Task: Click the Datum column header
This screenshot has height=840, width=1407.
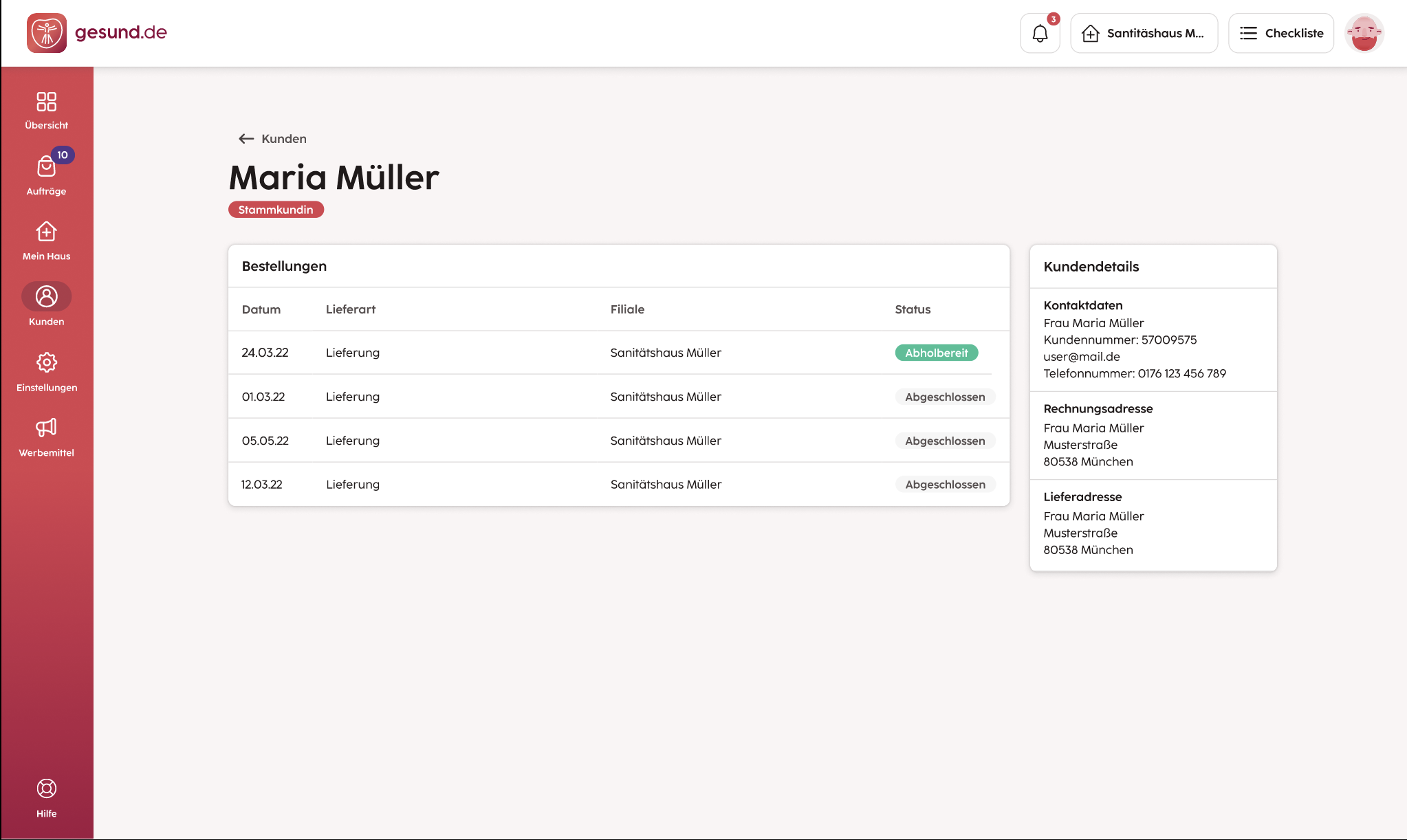Action: (261, 309)
